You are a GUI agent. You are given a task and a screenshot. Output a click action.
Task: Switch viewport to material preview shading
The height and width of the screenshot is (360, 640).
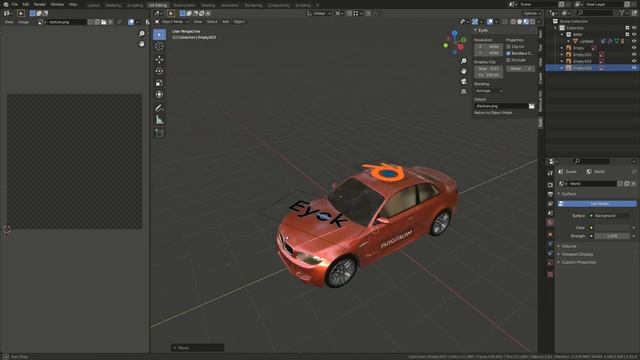[526, 22]
